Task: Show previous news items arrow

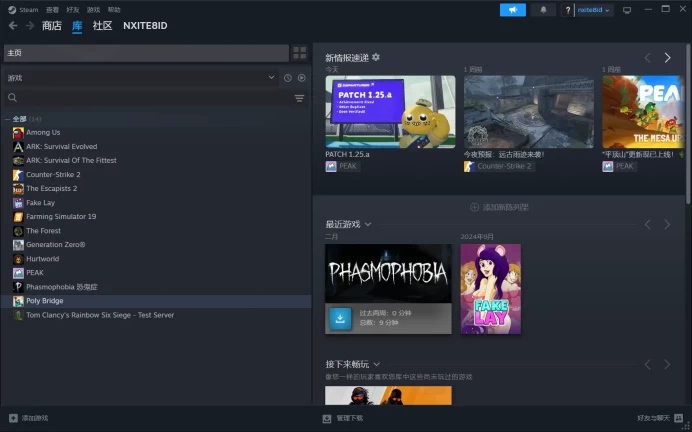Action: click(x=647, y=58)
